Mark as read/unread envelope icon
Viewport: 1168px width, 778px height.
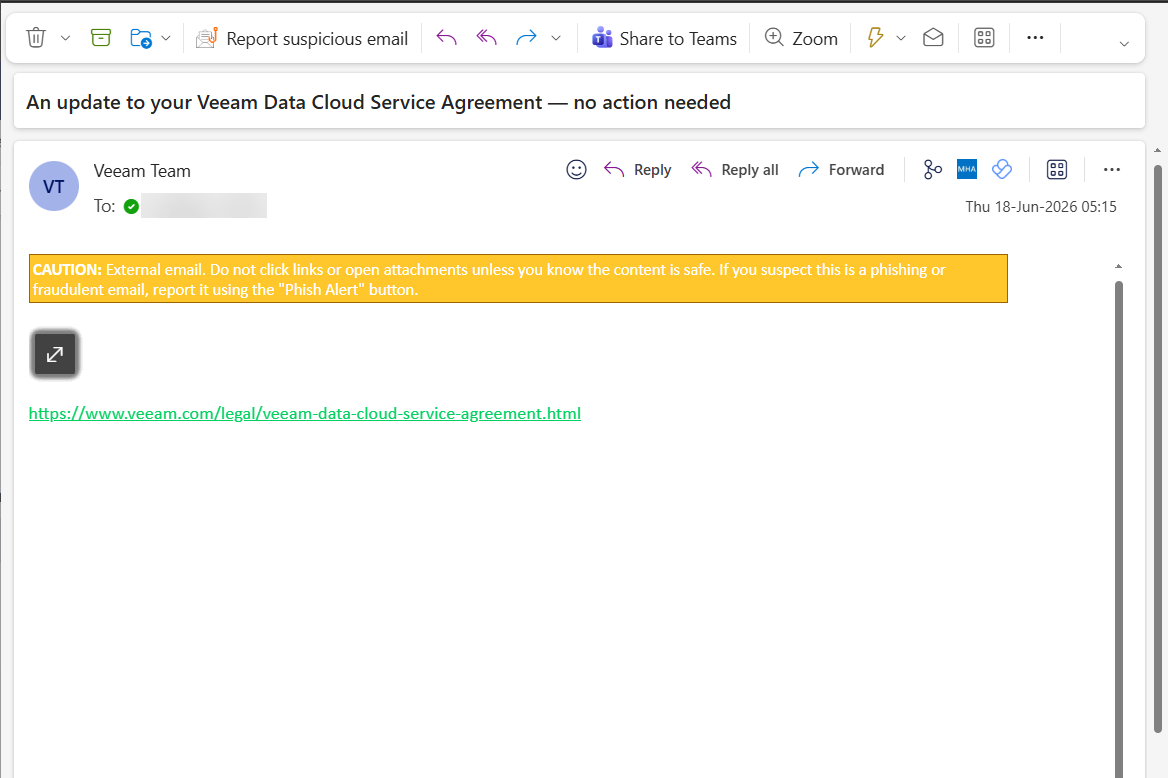click(933, 38)
